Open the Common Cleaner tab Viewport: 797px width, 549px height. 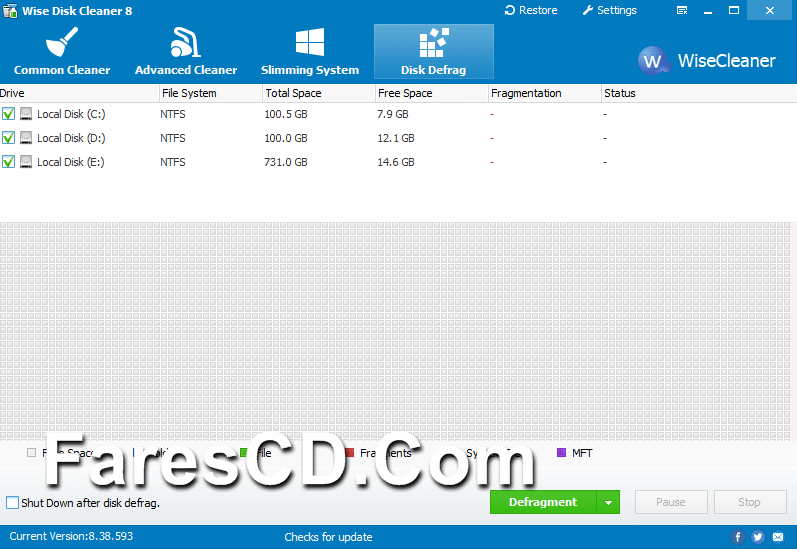tap(62, 51)
